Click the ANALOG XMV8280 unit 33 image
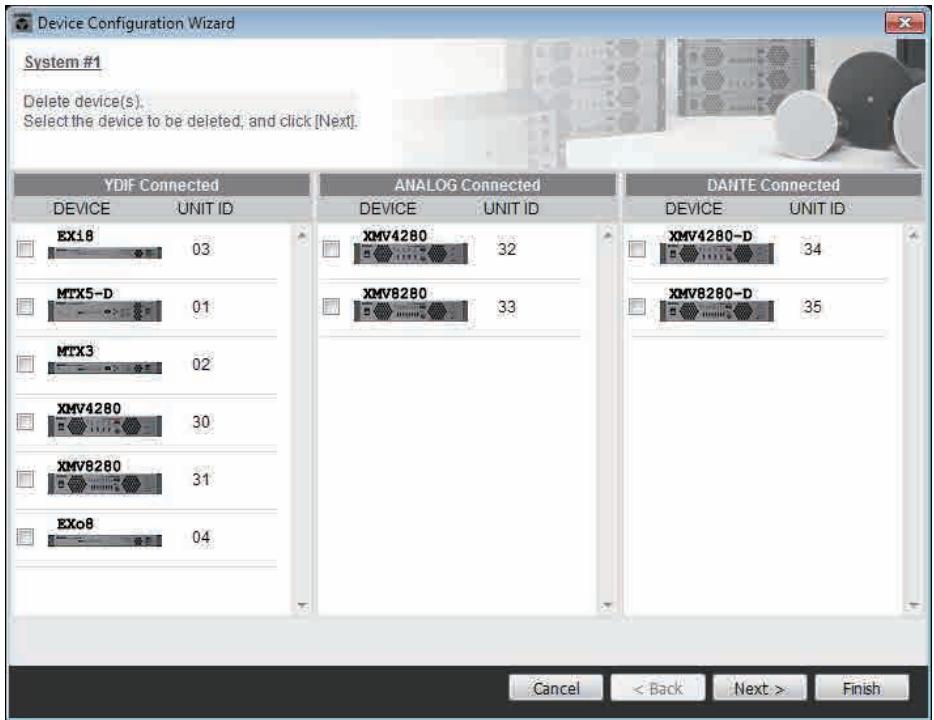This screenshot has height=720, width=934. coord(410,311)
